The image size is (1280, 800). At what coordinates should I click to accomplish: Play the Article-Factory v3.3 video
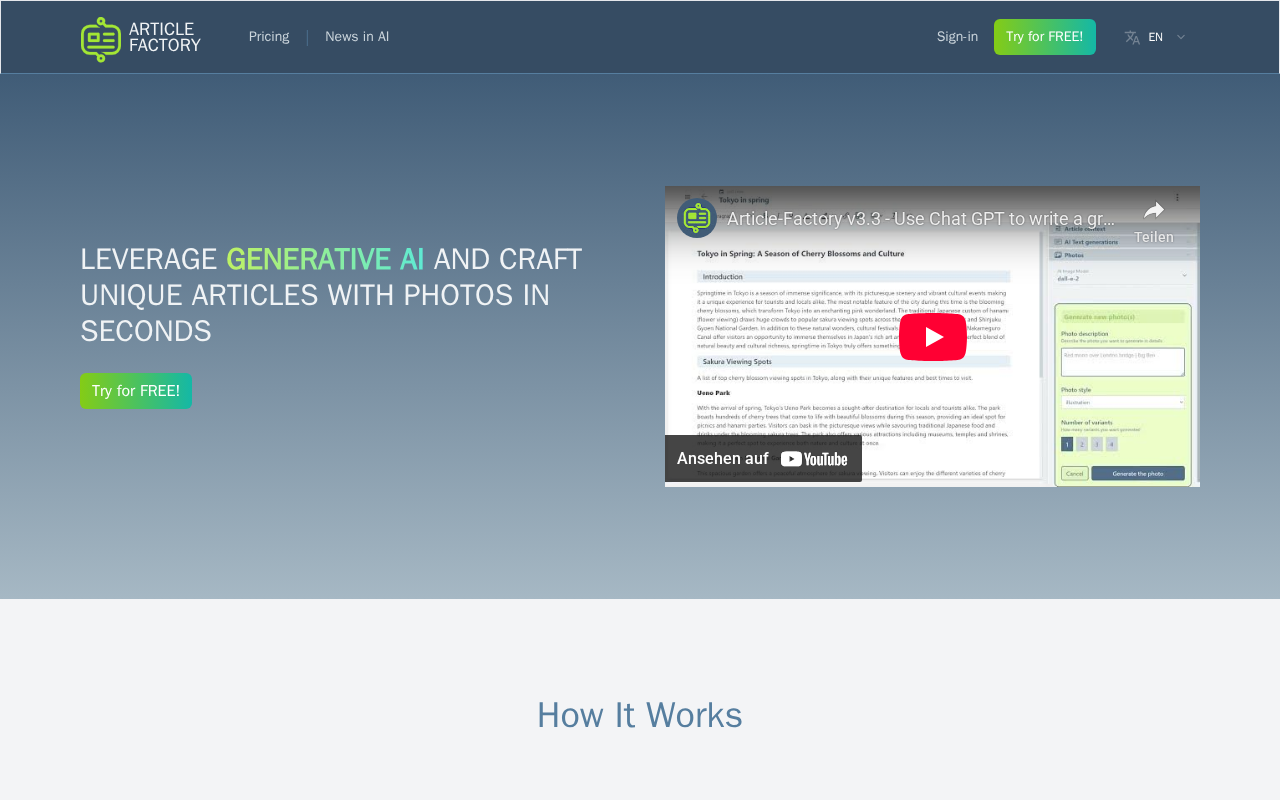point(933,337)
